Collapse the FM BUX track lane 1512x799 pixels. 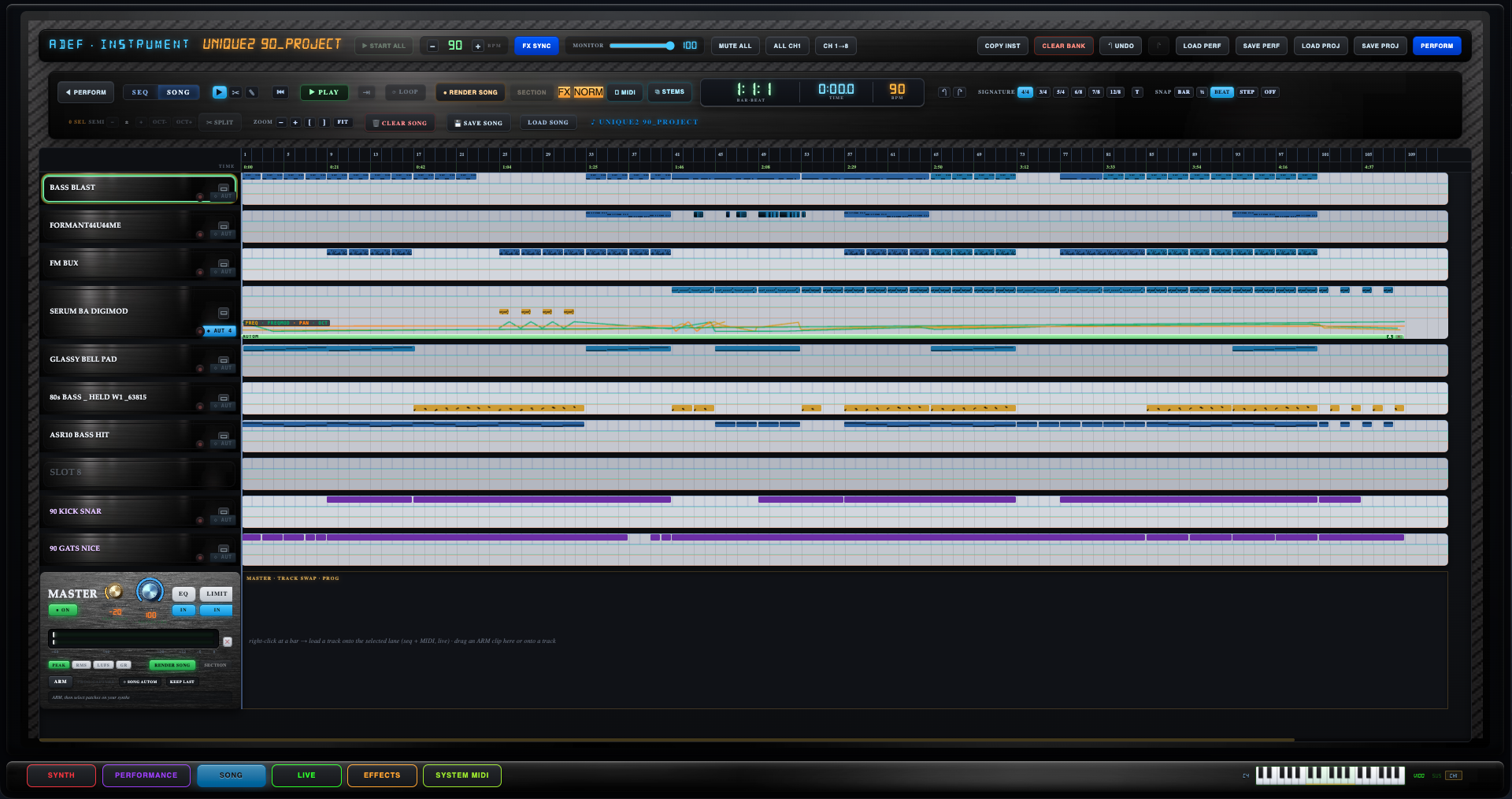224,264
